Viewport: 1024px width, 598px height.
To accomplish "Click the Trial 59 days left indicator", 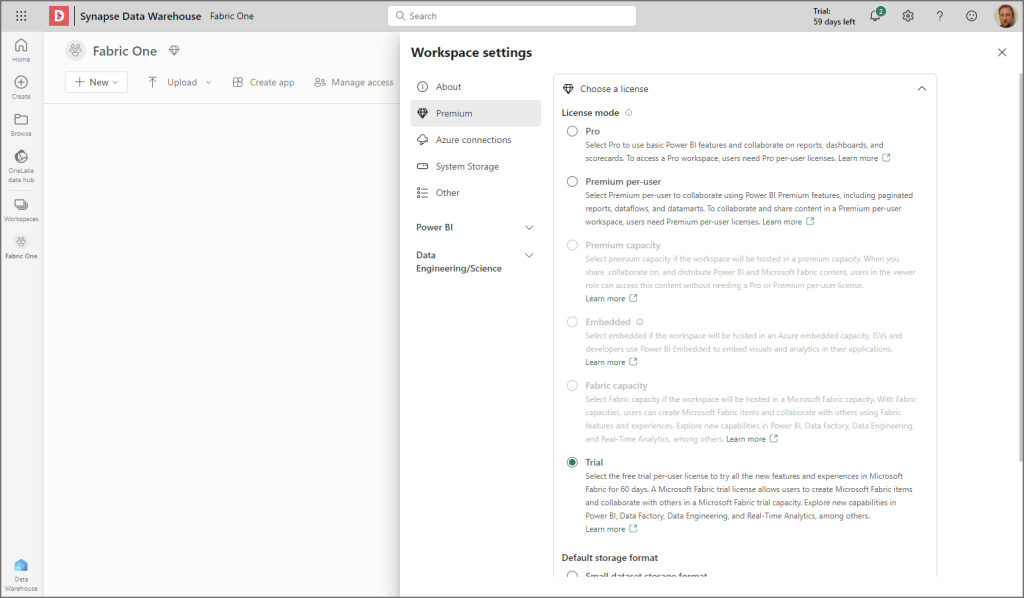I will [834, 16].
